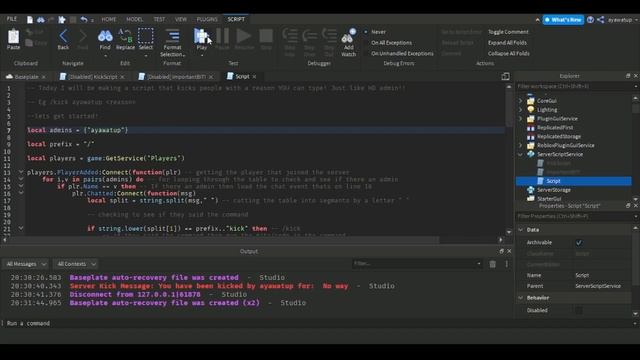Click the split-view icon above the script editor
This screenshot has height=360, width=640.
(x=505, y=76)
